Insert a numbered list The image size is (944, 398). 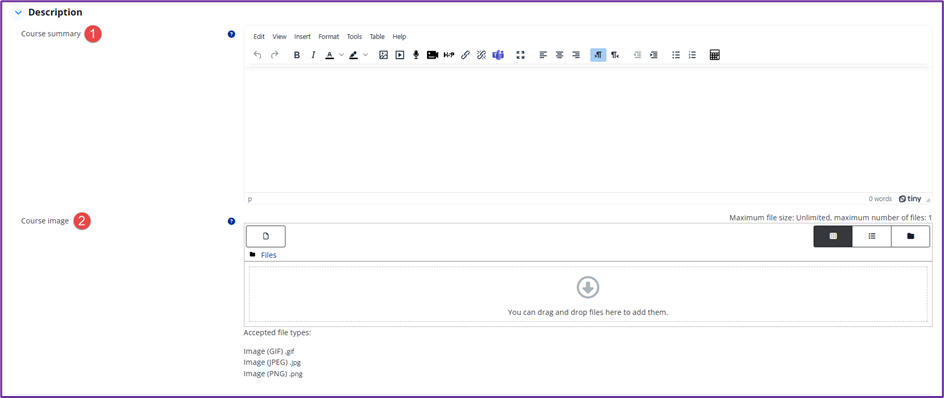pos(692,55)
